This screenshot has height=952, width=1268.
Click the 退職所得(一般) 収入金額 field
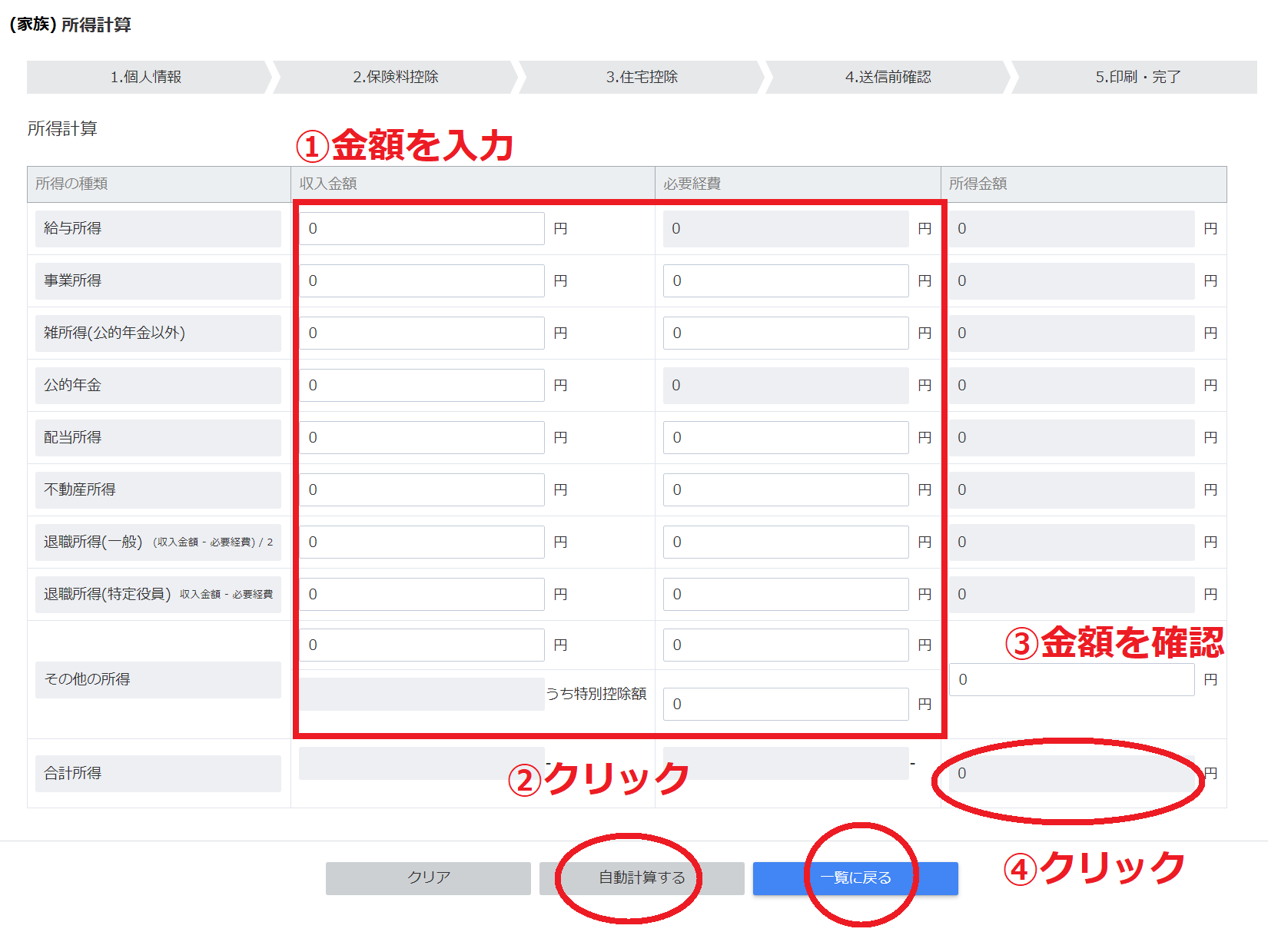tap(421, 542)
